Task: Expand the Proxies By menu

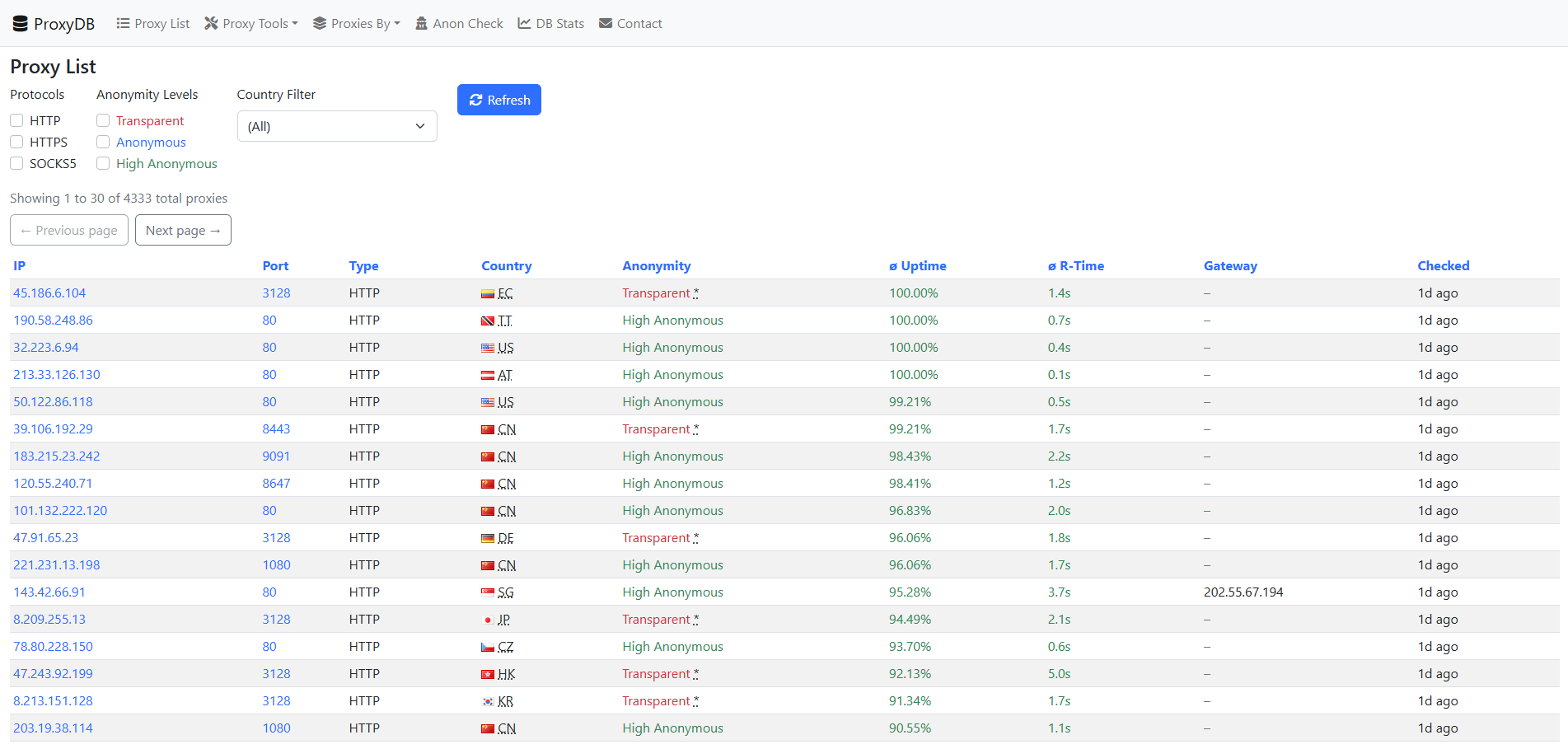Action: (x=356, y=23)
